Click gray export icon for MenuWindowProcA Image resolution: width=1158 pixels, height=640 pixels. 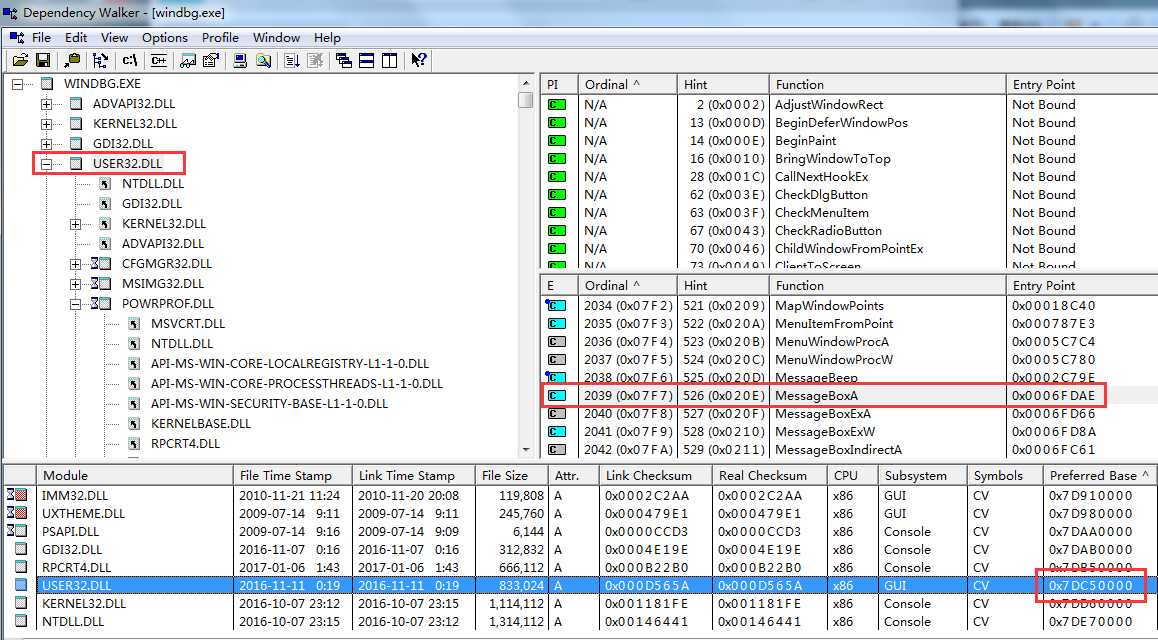point(557,342)
